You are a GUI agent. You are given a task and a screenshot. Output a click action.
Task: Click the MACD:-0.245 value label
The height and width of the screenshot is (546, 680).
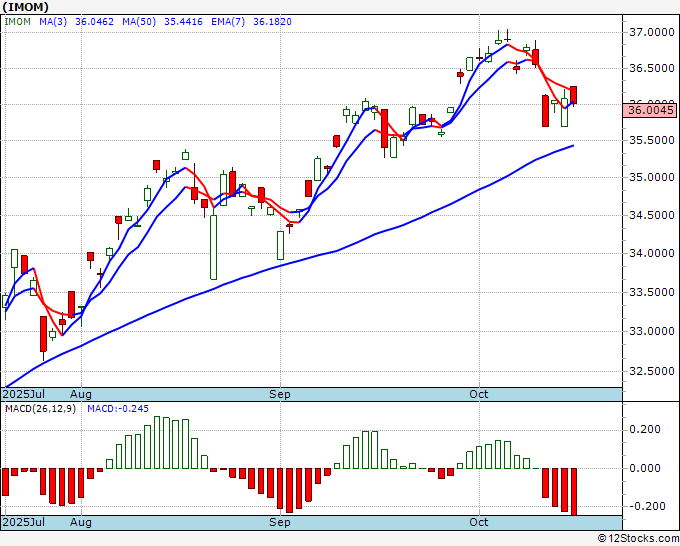(118, 409)
